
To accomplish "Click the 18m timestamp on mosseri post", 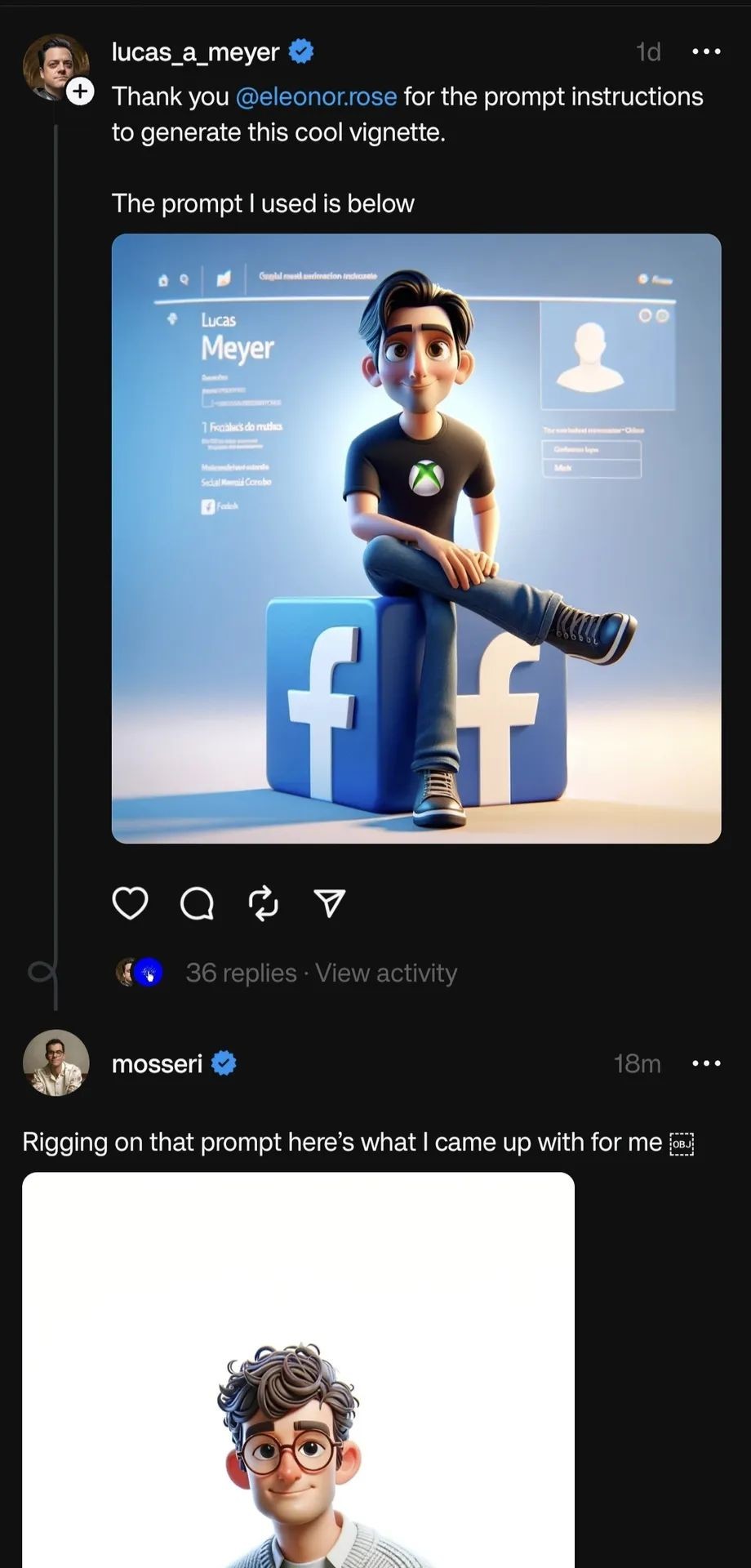I will tap(637, 1063).
